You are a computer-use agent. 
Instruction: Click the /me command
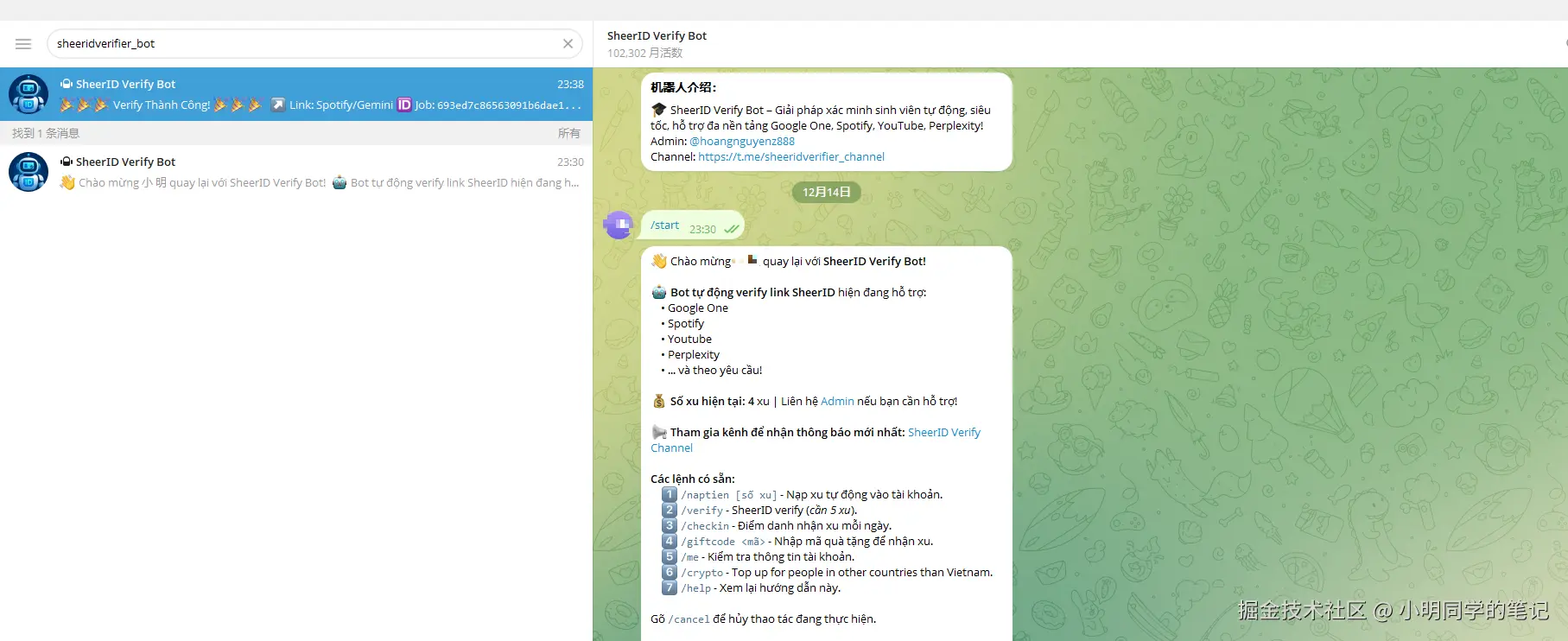[689, 557]
